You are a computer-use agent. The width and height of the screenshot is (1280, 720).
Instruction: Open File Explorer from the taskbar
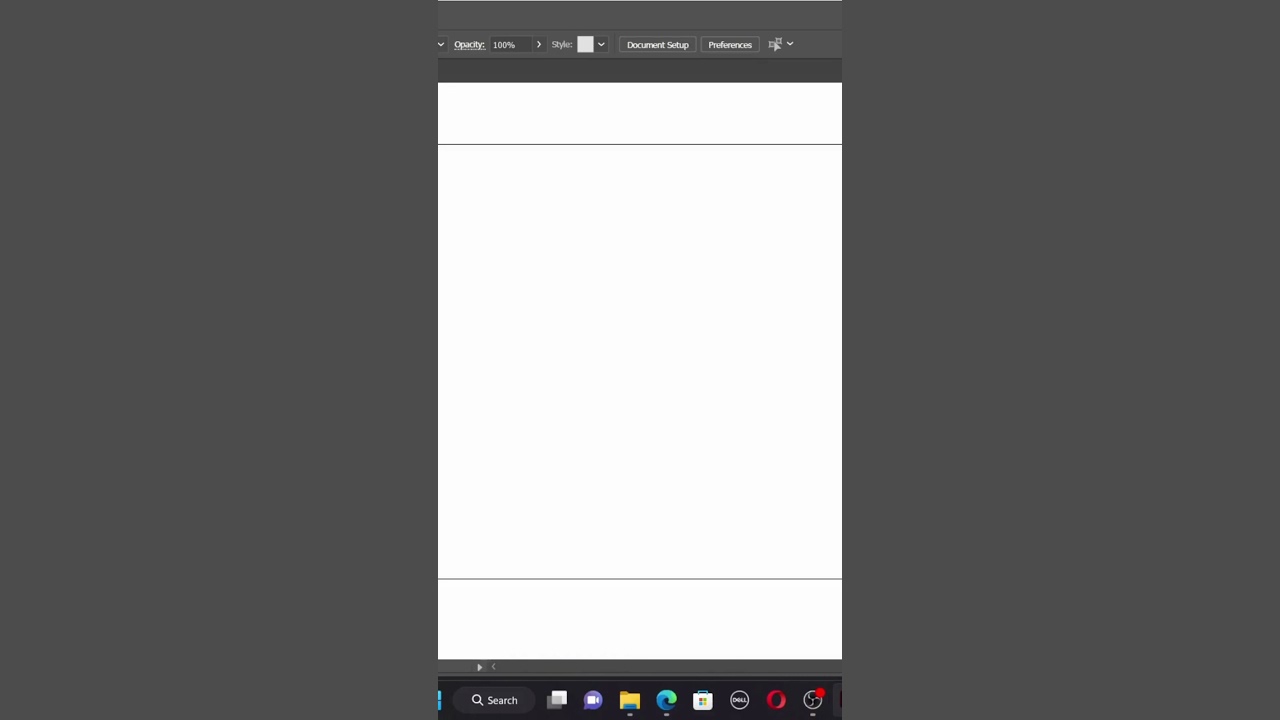[x=630, y=700]
